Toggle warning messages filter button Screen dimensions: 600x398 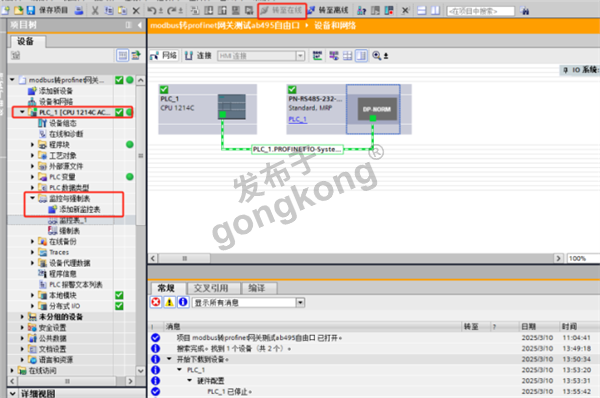[169, 302]
